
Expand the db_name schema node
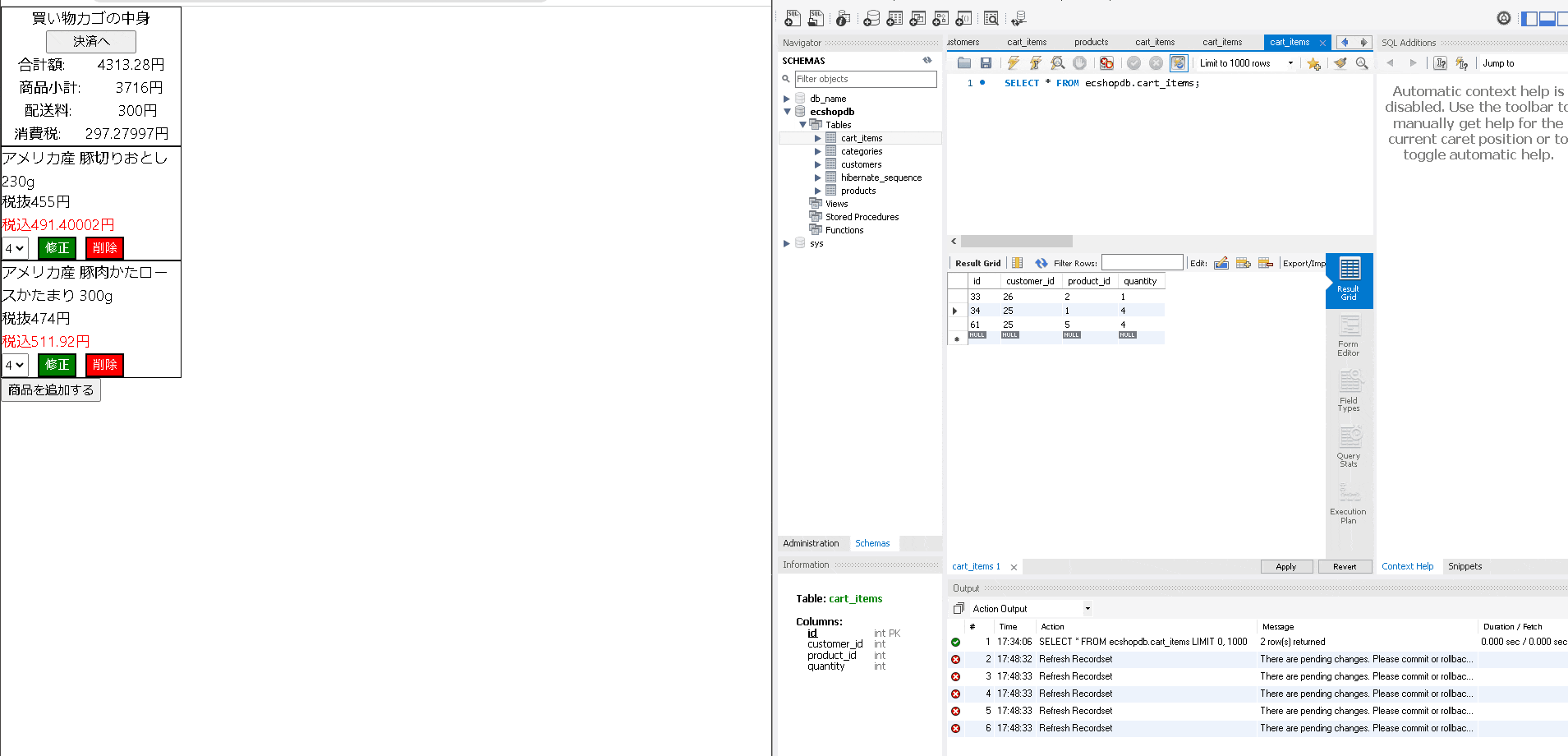[787, 99]
